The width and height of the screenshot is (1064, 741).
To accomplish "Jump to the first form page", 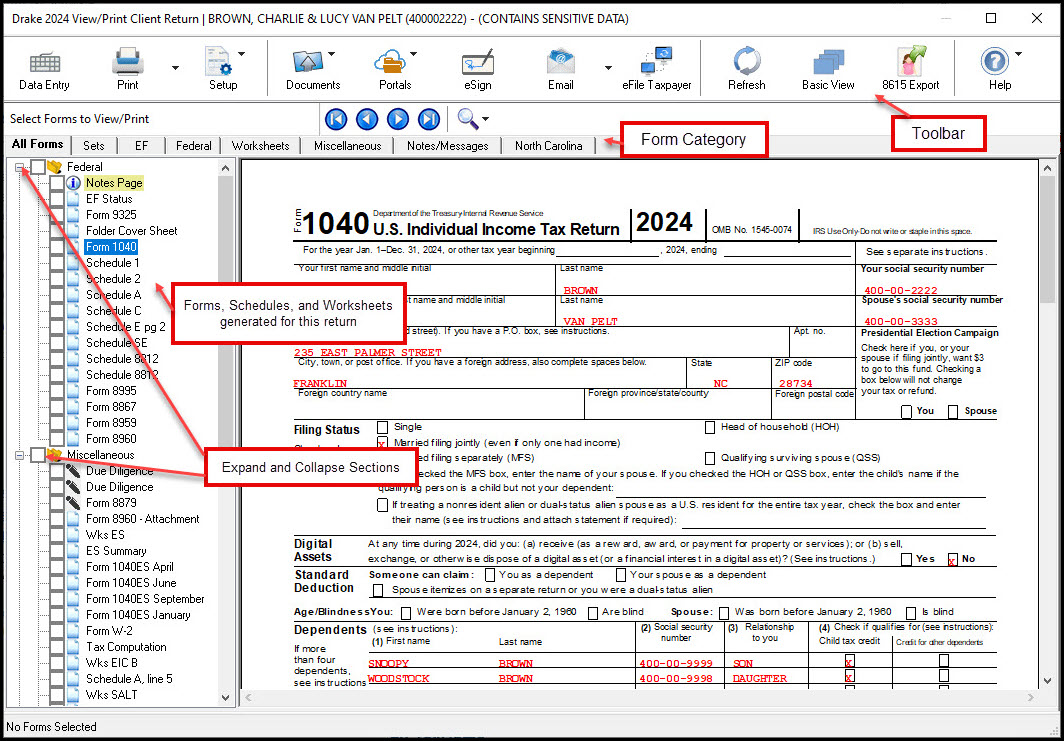I will coord(336,119).
